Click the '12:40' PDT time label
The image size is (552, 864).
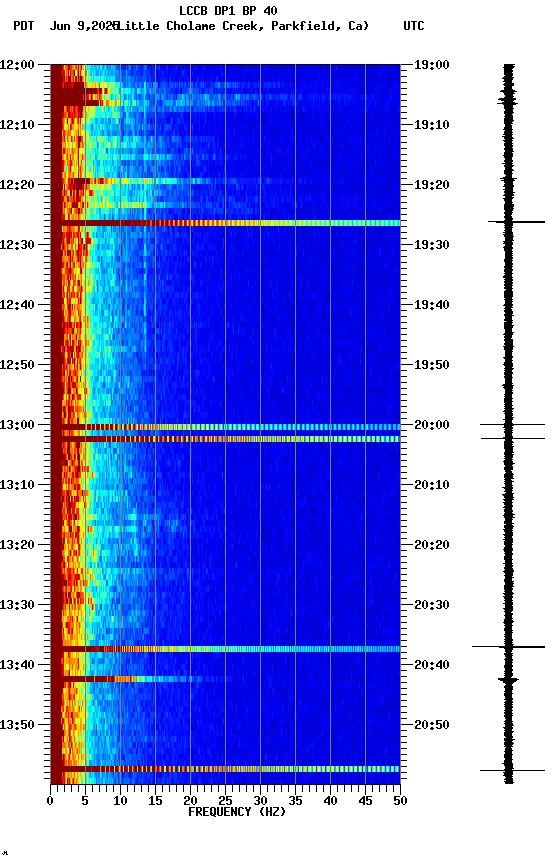tap(17, 305)
